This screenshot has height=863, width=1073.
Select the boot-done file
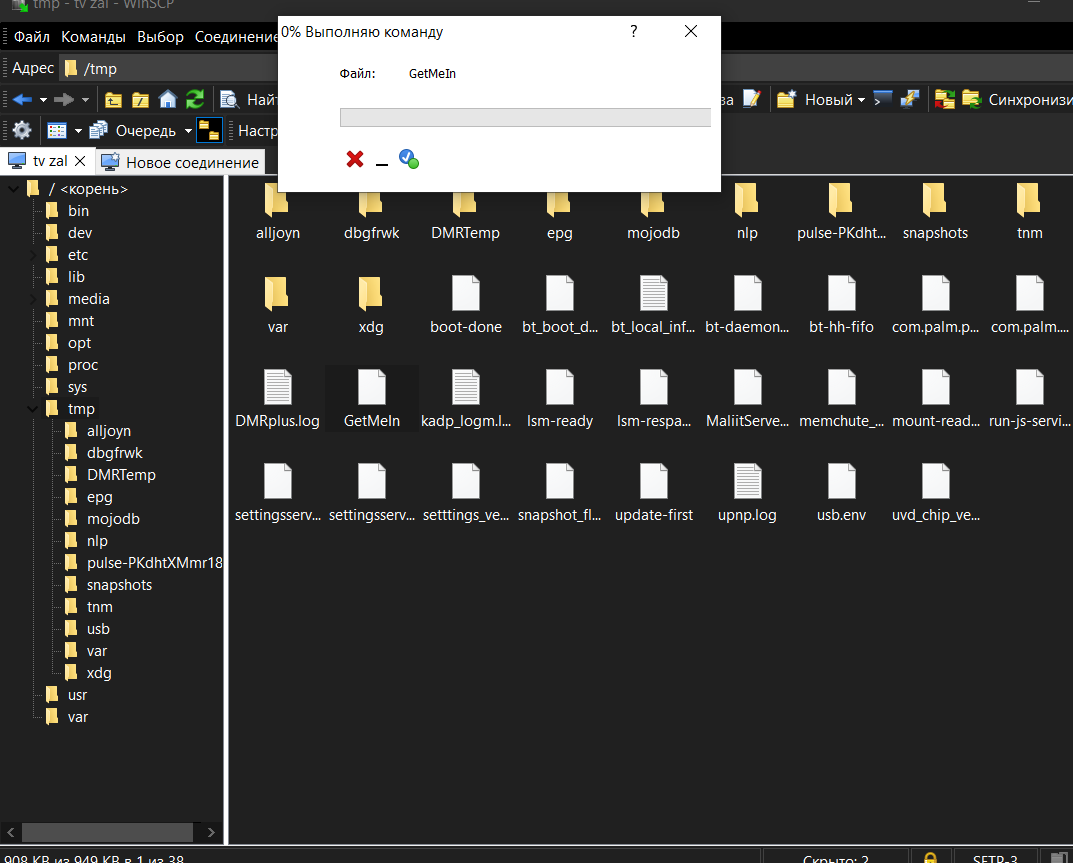pos(465,305)
